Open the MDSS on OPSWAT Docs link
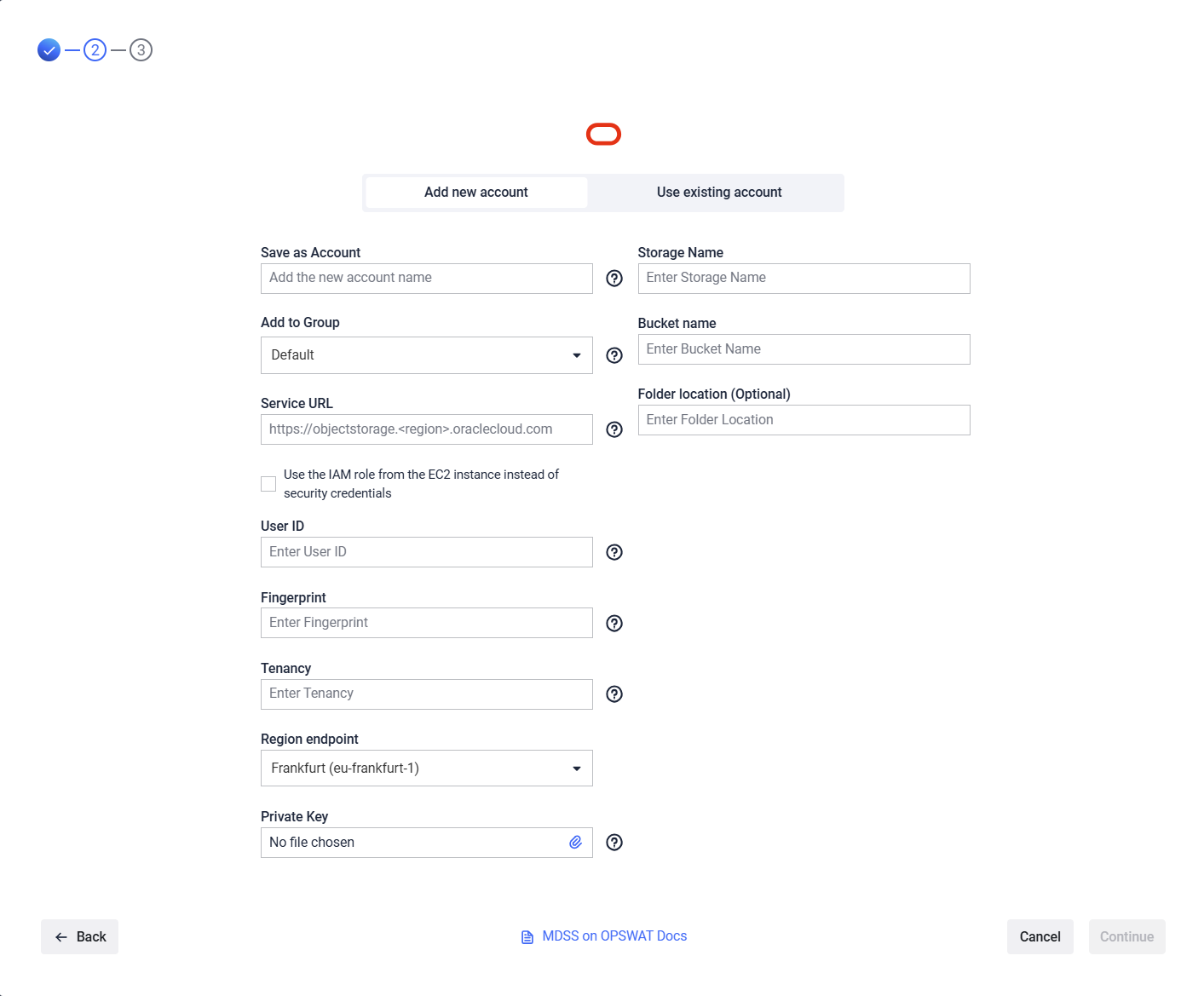Screen dimensions: 1204x996 [x=614, y=936]
